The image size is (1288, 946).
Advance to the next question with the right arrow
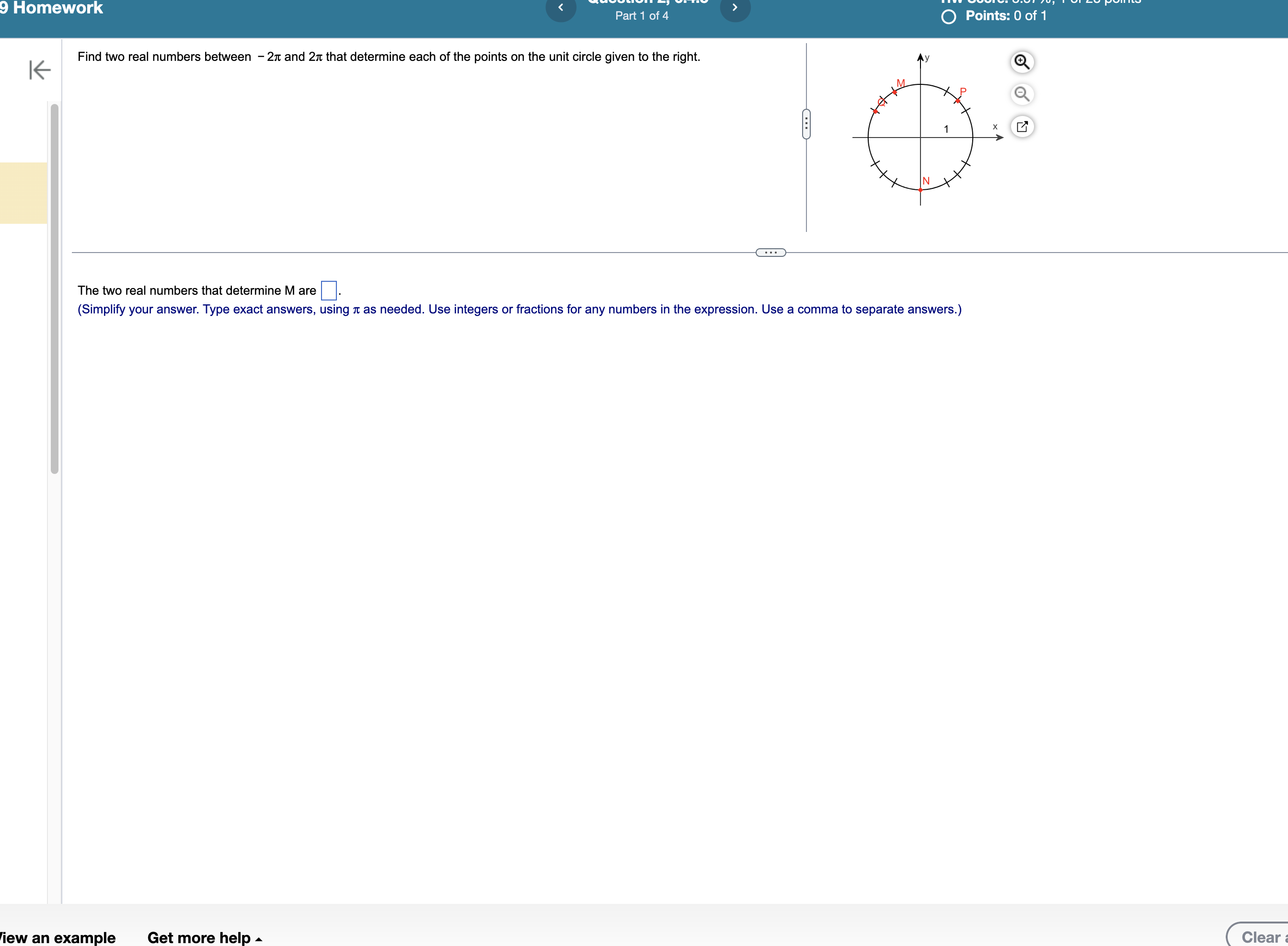coord(736,8)
